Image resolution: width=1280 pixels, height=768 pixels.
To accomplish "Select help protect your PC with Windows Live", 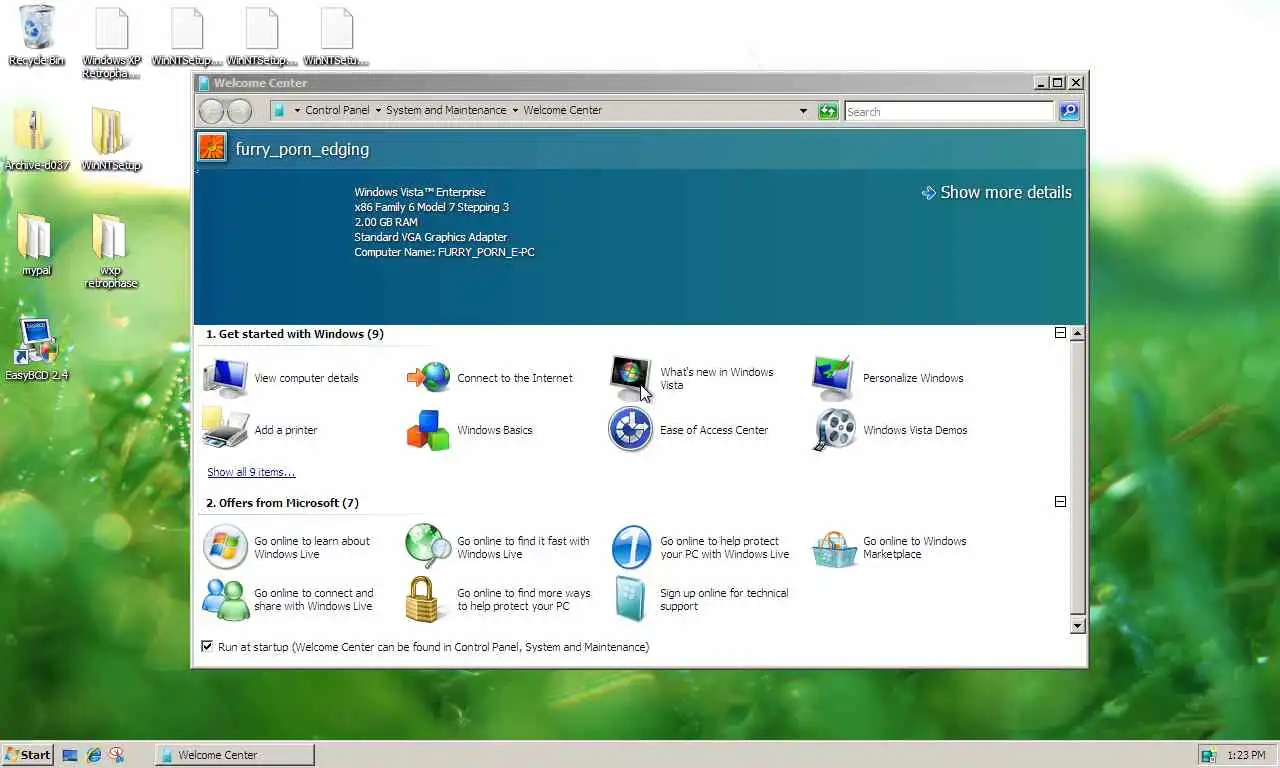I will tap(699, 548).
